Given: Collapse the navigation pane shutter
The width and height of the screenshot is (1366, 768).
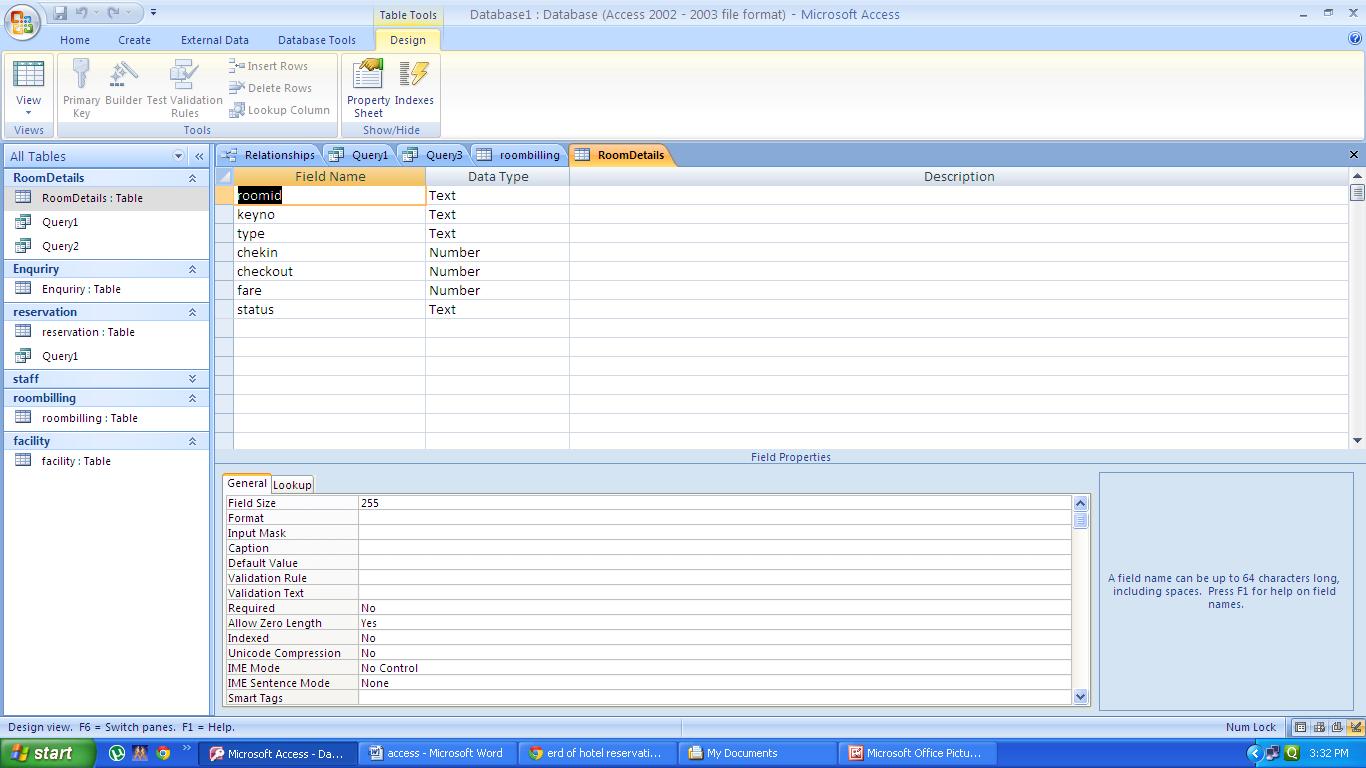Looking at the screenshot, I should coord(199,156).
